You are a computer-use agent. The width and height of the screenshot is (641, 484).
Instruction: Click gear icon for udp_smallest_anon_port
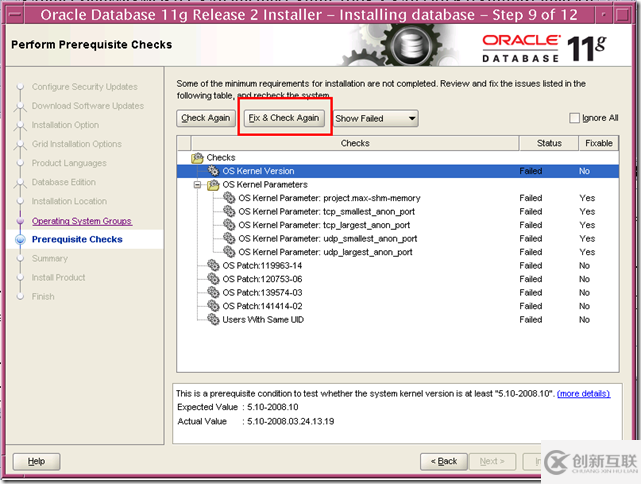tap(229, 238)
